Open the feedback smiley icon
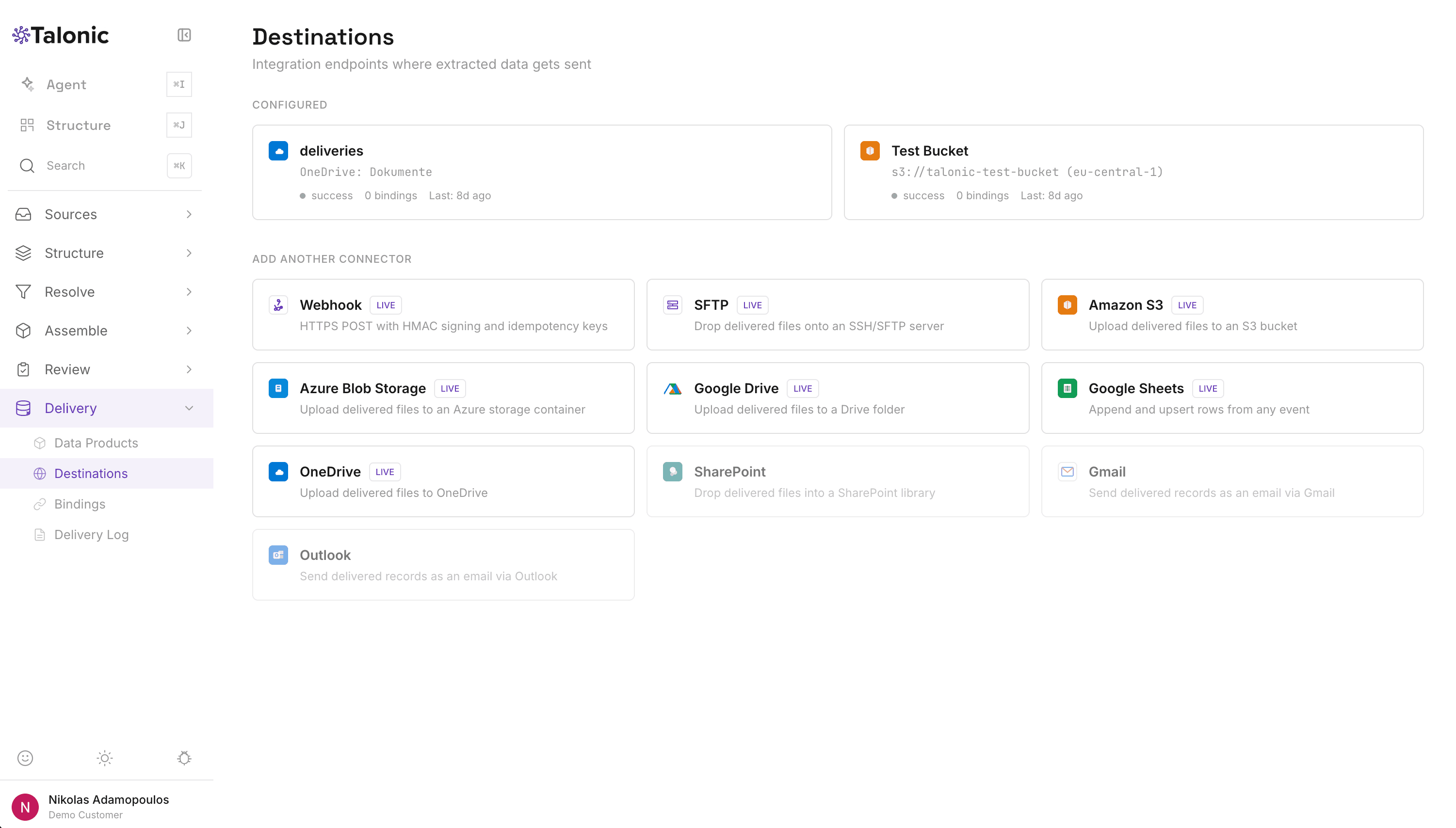Screen dimensions: 1456x828 pos(25,758)
